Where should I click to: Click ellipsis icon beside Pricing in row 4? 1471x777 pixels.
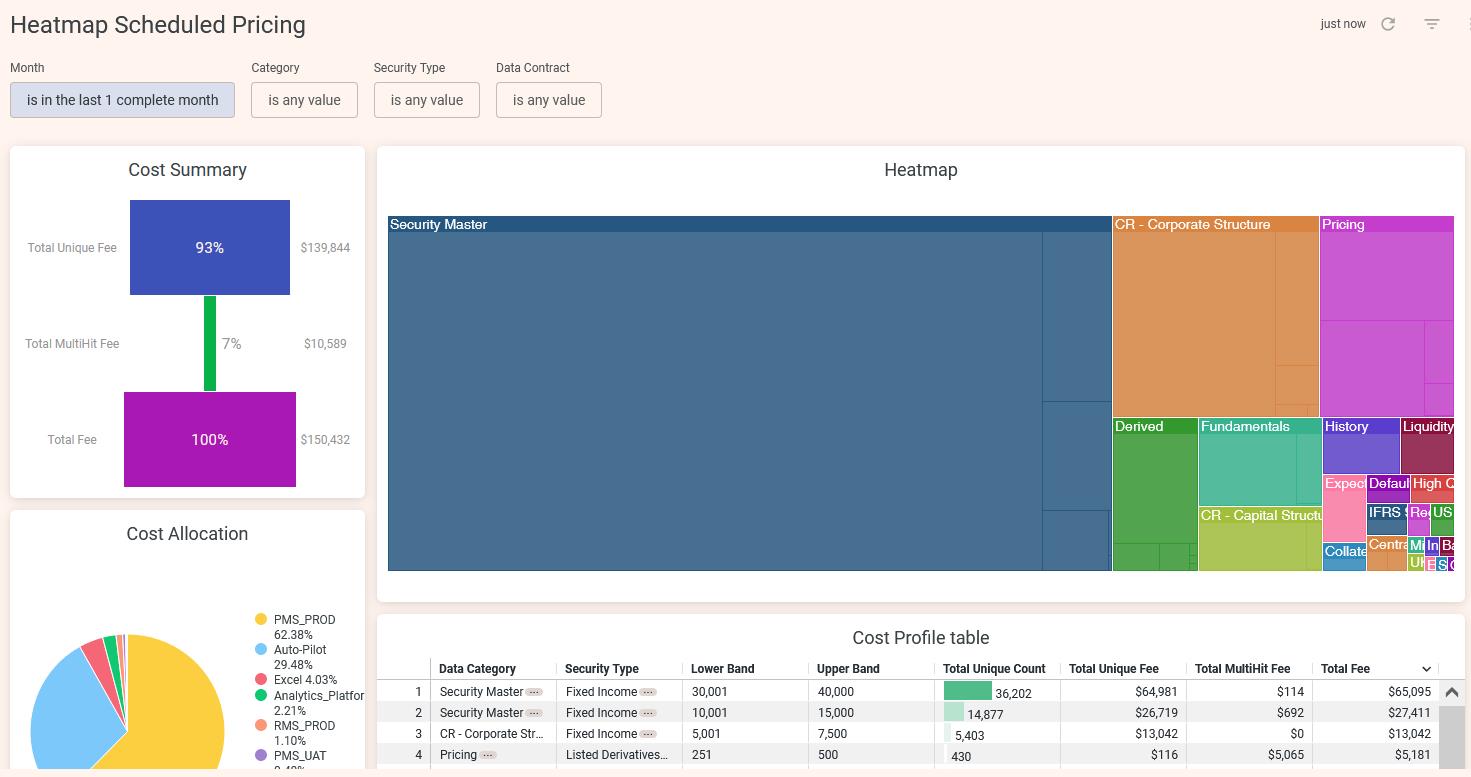(488, 755)
